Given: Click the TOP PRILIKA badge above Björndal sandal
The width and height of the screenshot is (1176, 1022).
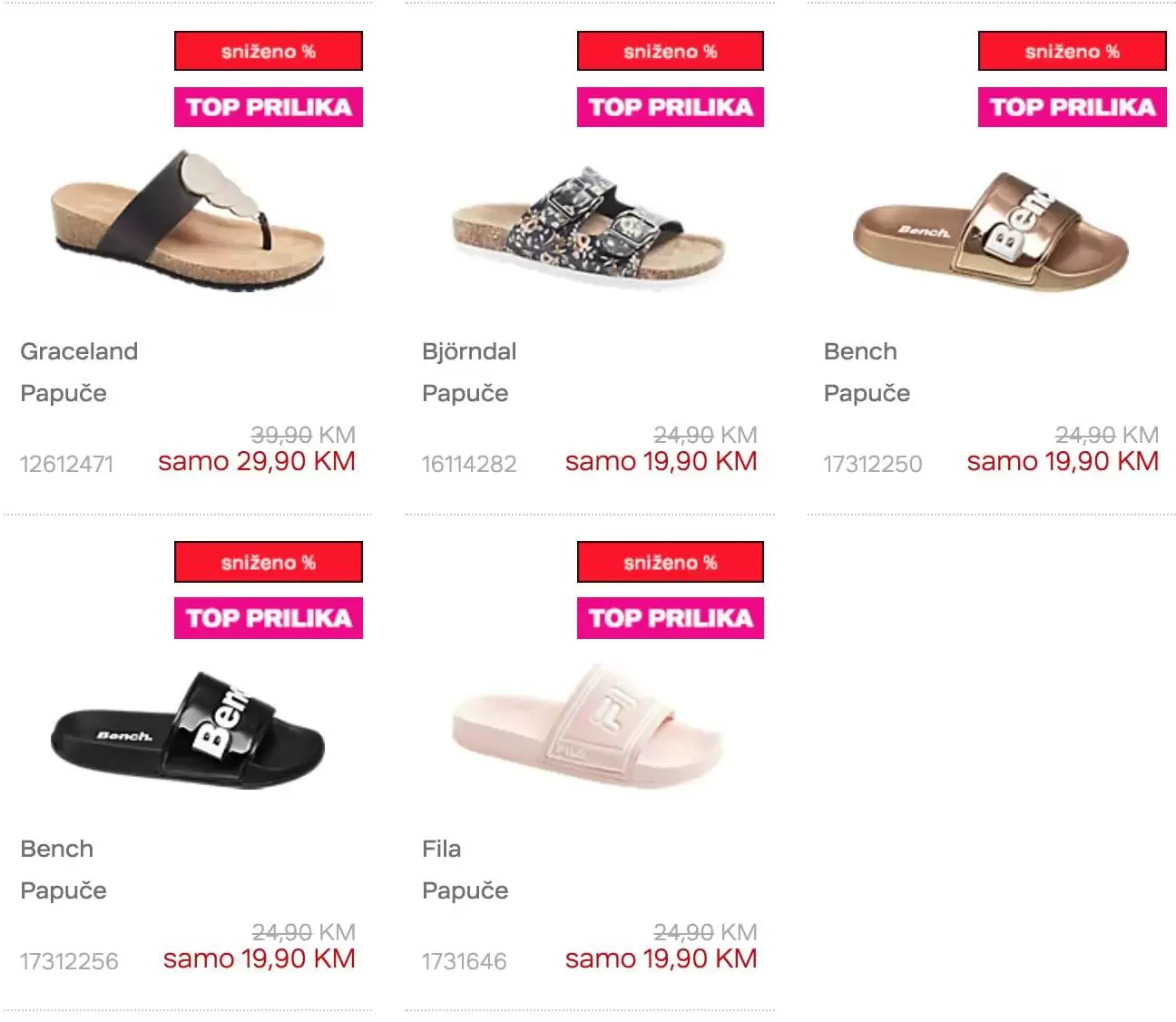Looking at the screenshot, I should pos(671,107).
